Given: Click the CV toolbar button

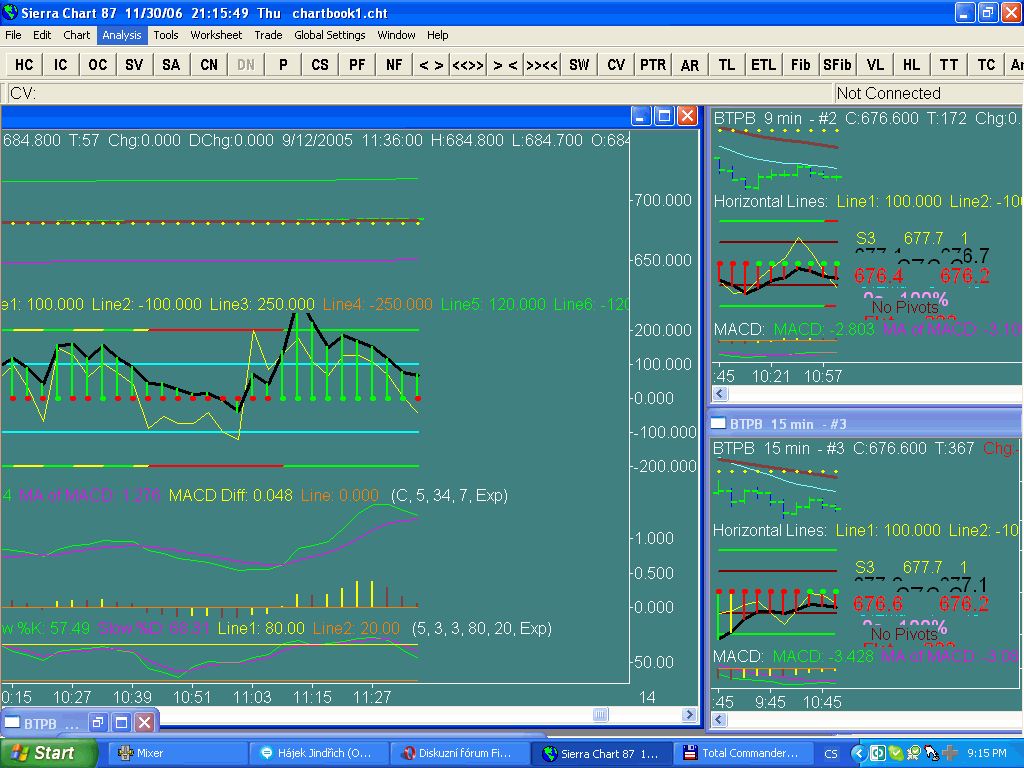Looking at the screenshot, I should (616, 64).
